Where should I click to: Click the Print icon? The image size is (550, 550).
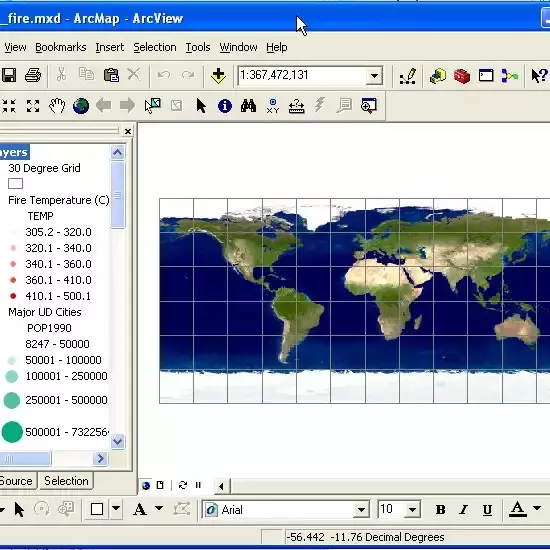[33, 75]
